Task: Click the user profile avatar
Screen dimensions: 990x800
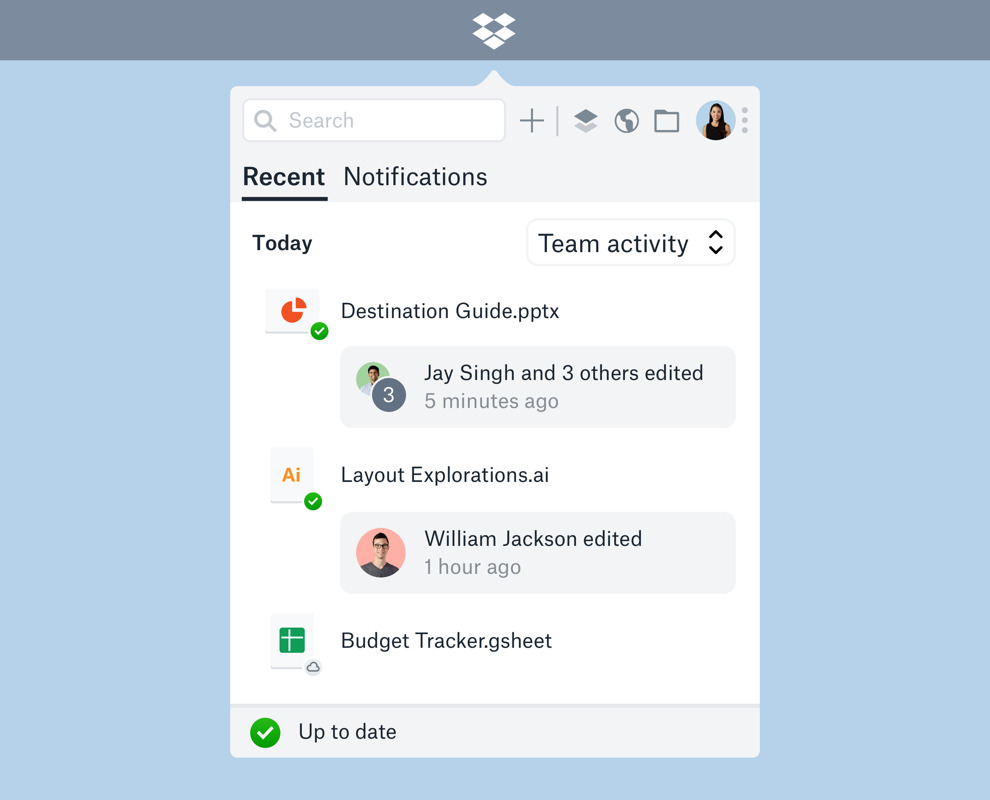Action: pyautogui.click(x=715, y=120)
